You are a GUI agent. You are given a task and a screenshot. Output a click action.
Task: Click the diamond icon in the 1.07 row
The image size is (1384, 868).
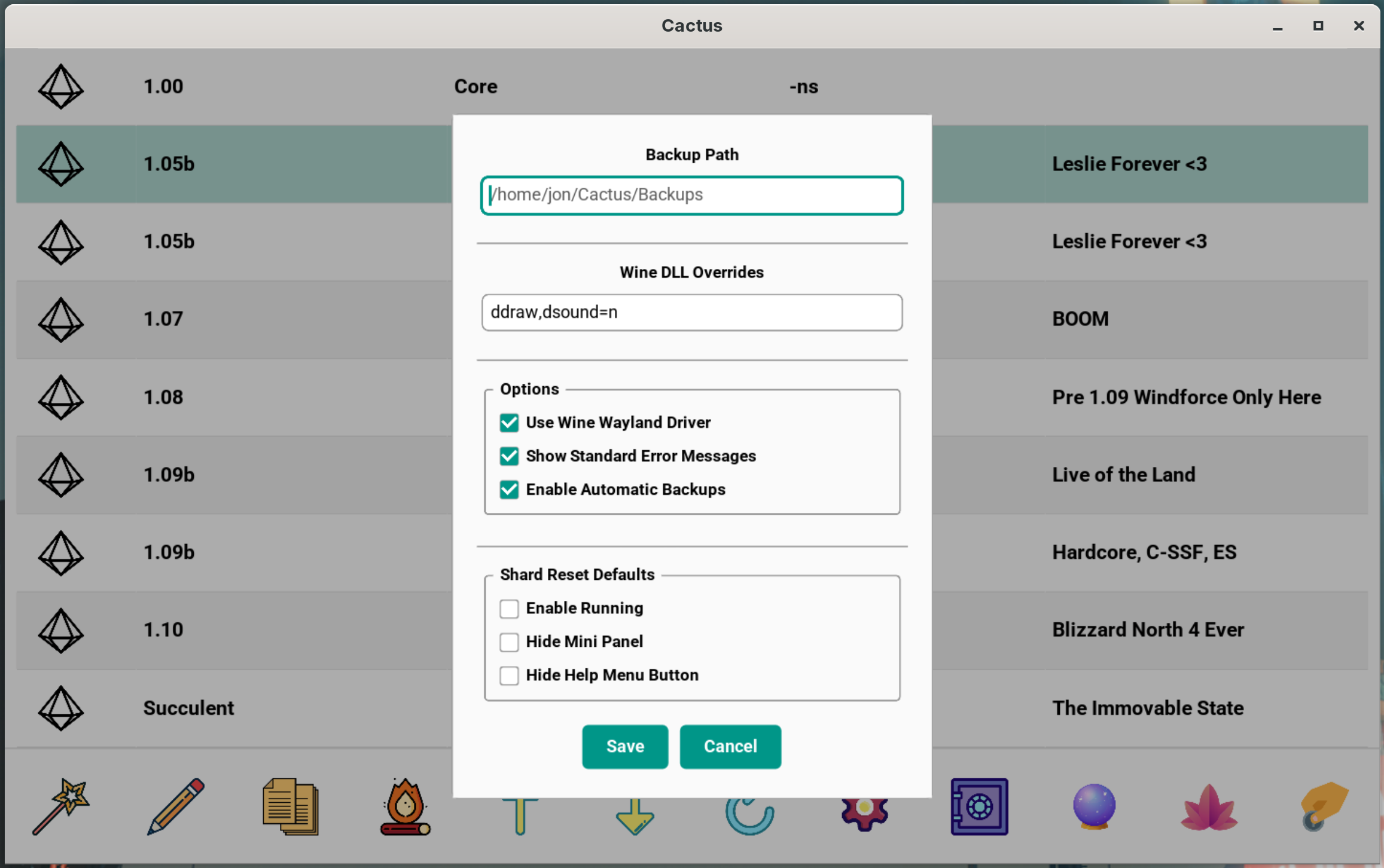pyautogui.click(x=61, y=320)
